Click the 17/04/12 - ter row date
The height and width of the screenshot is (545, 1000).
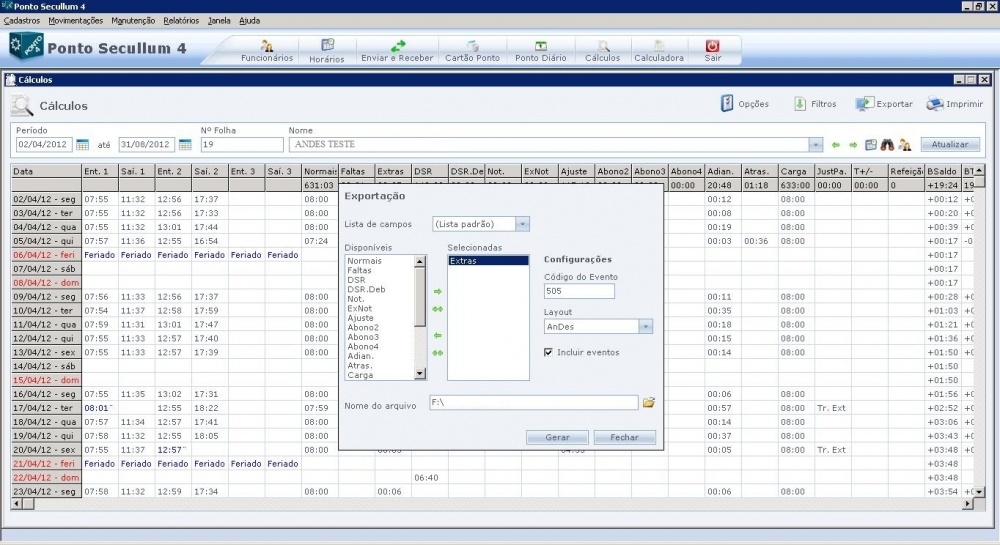tap(46, 408)
